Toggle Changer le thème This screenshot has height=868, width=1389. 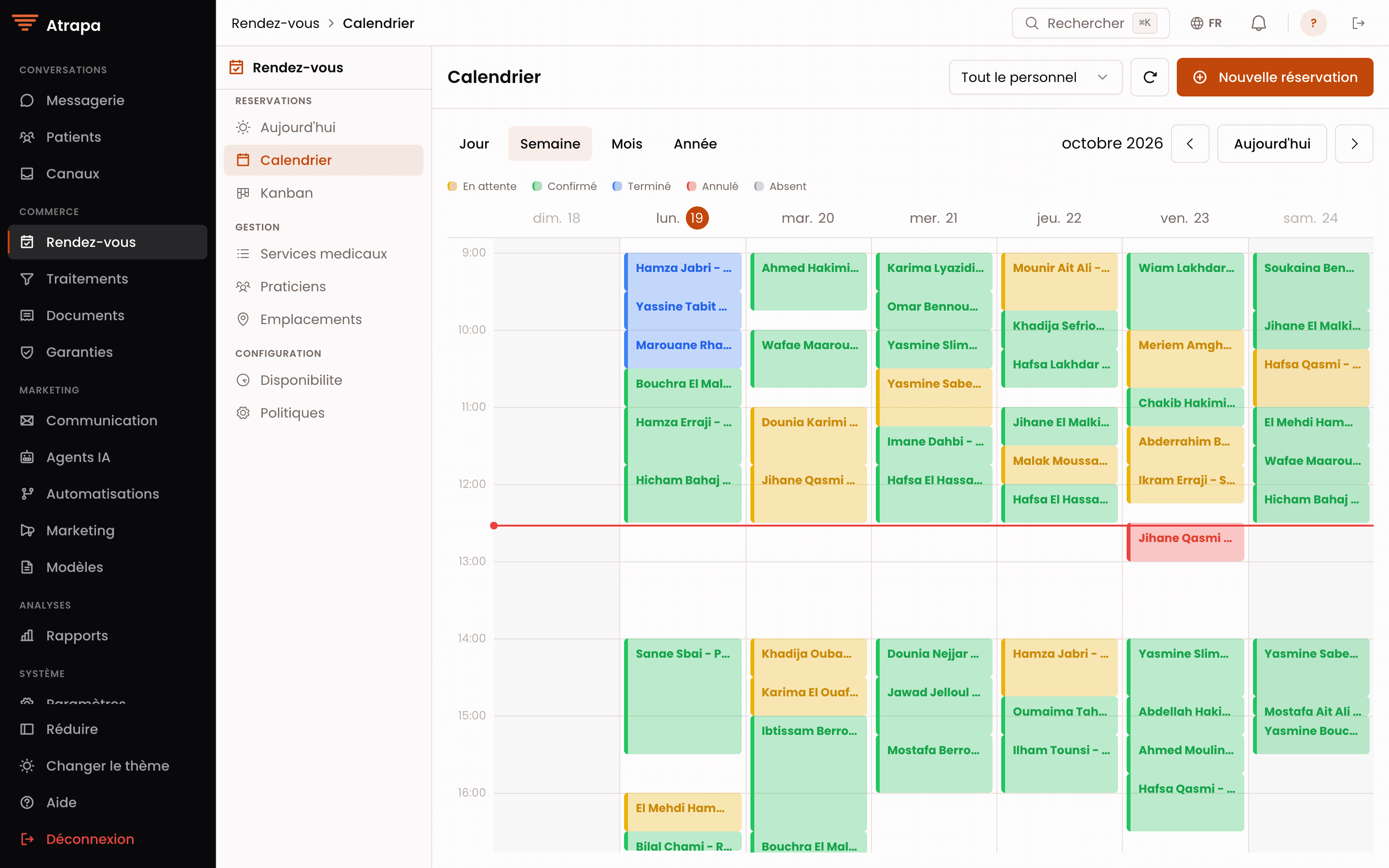[108, 766]
